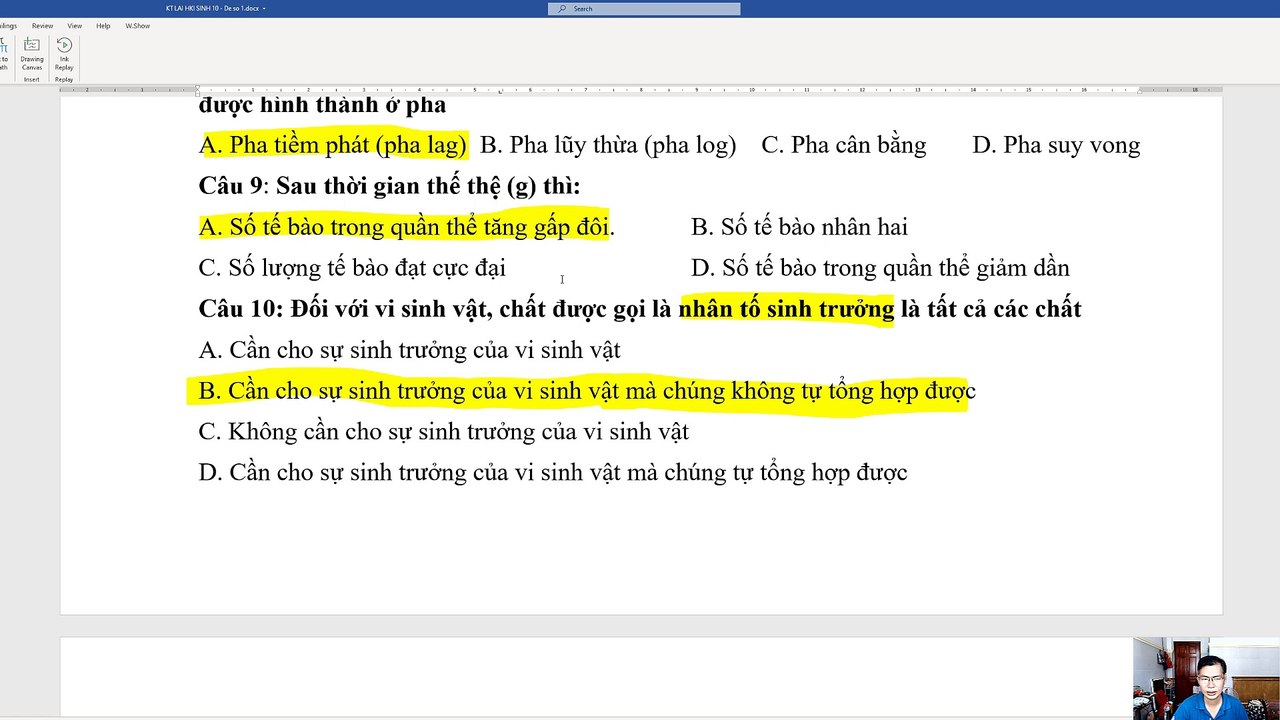Click the "Câu 10" question label
Viewport: 1280px width, 720px height.
point(241,309)
